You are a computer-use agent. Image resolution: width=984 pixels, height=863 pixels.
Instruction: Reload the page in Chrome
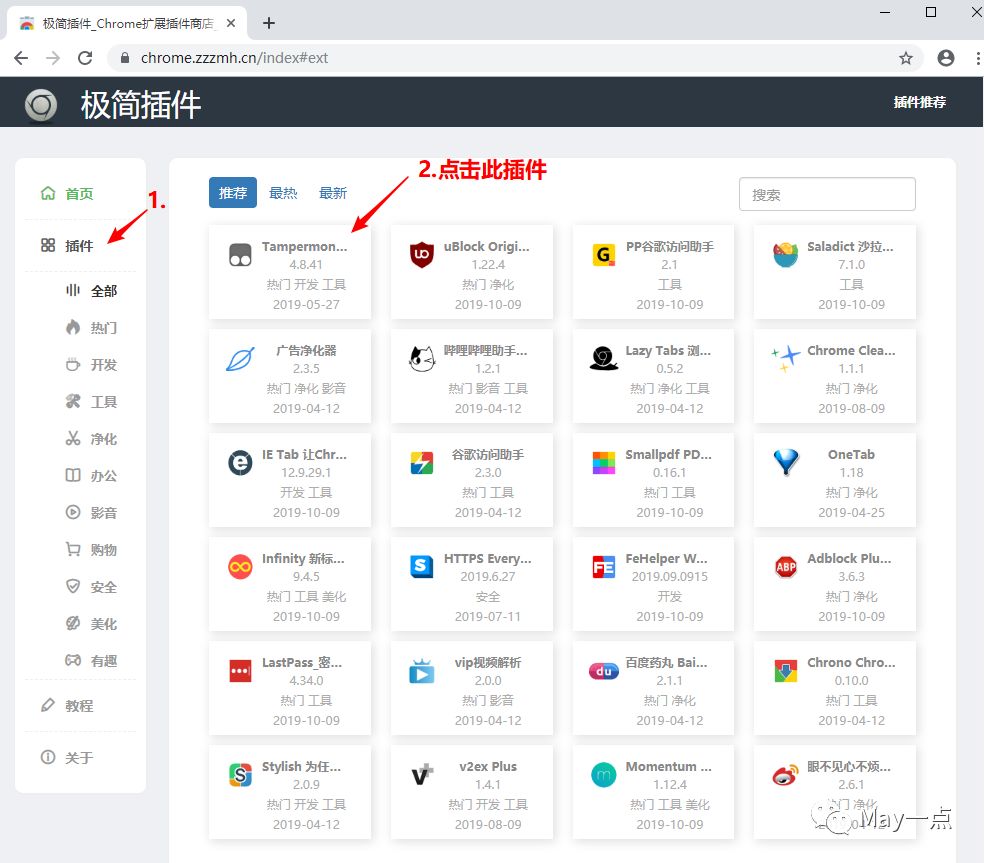click(x=85, y=58)
